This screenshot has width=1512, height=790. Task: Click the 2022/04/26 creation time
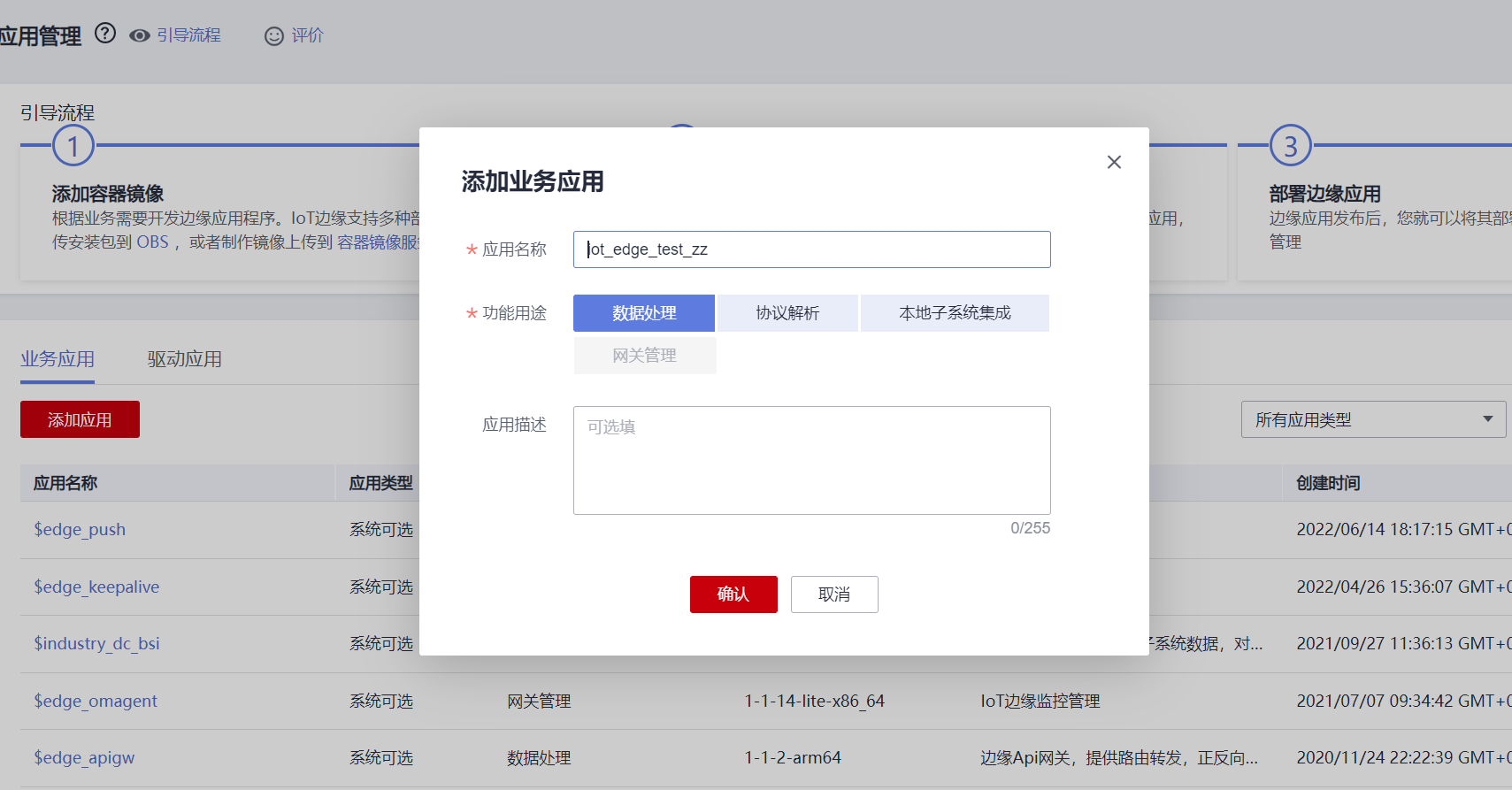coord(1404,587)
